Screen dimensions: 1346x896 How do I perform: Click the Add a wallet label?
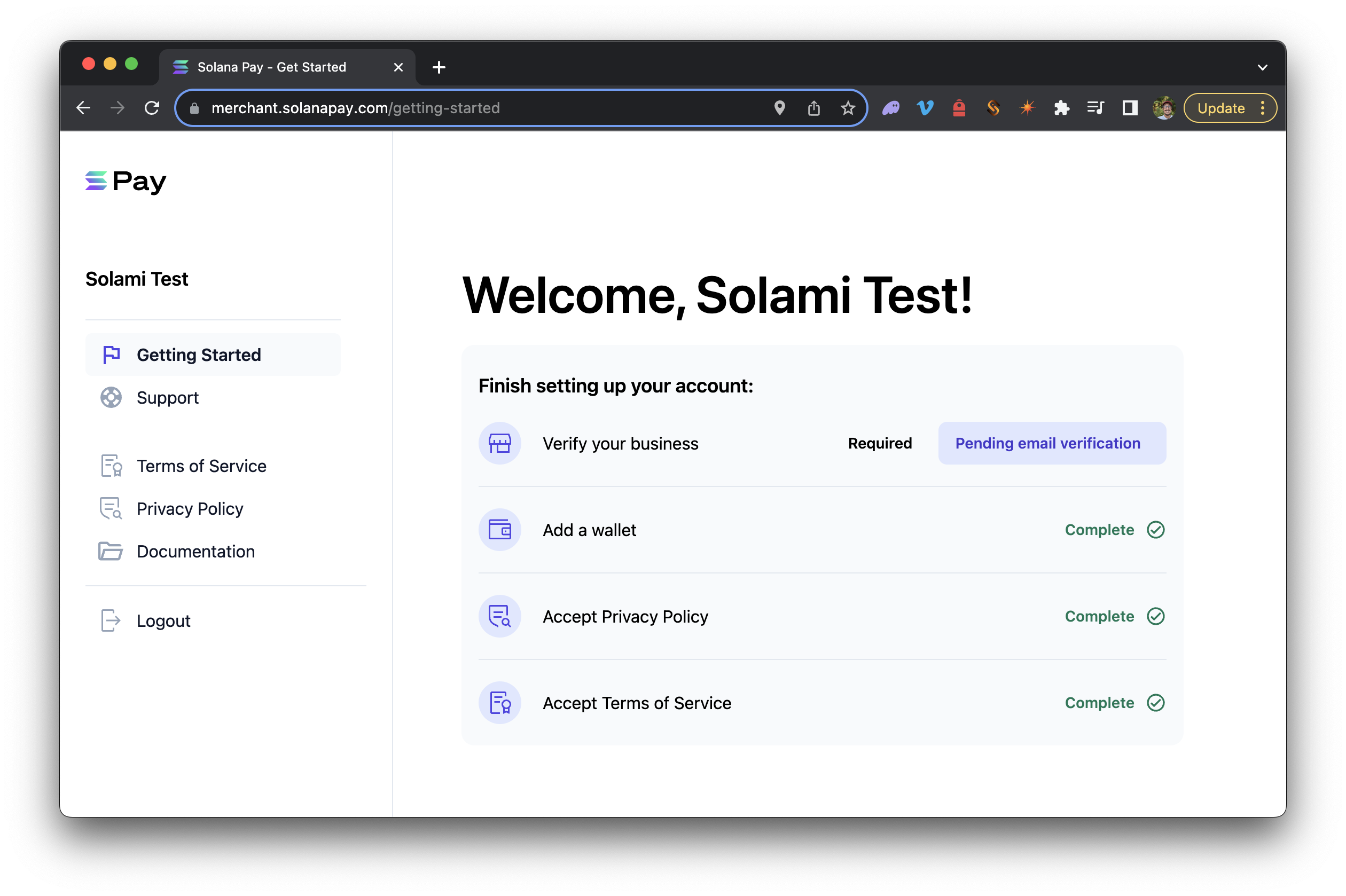pos(589,530)
